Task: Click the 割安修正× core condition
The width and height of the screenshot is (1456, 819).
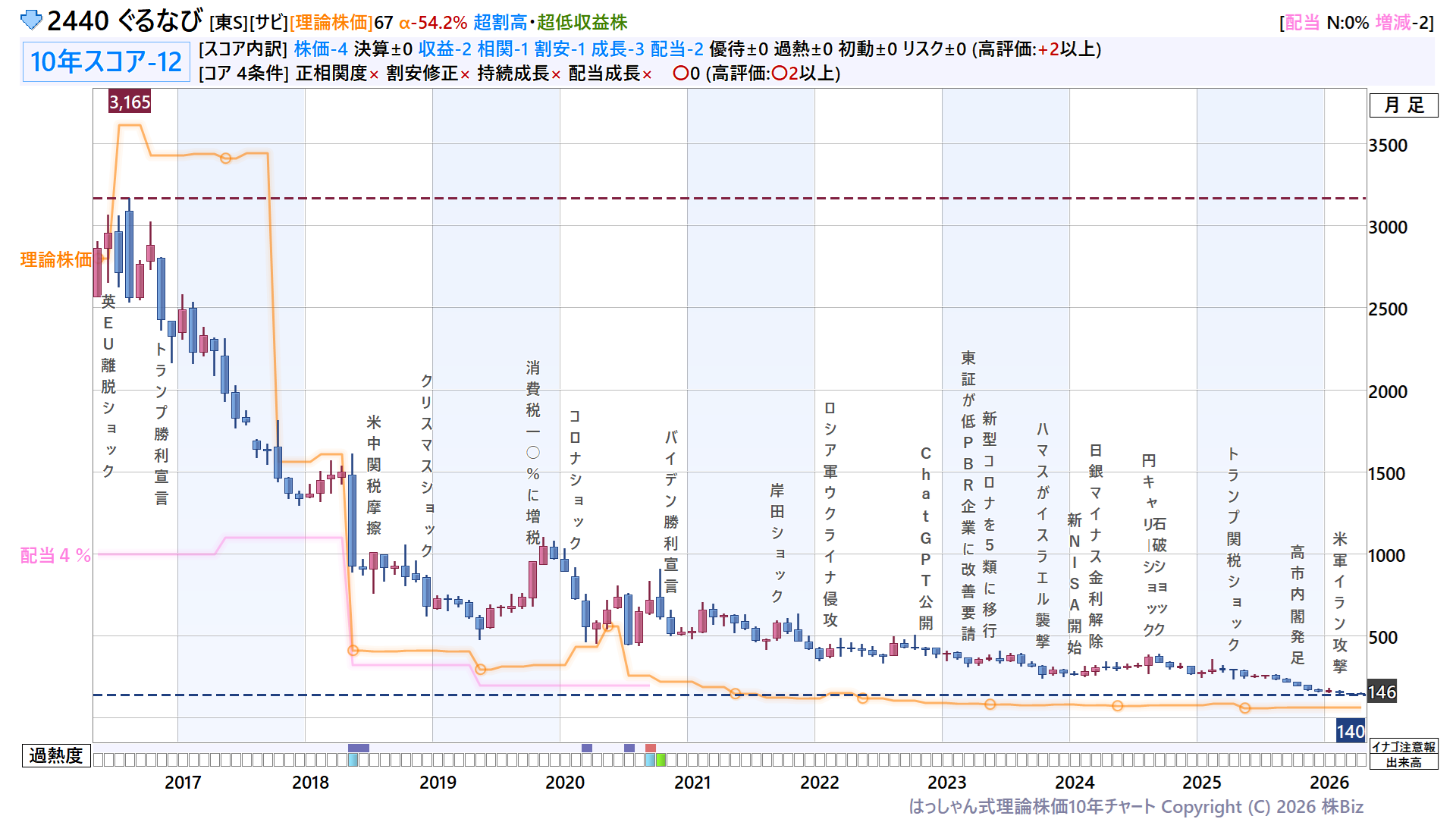Action: [428, 74]
